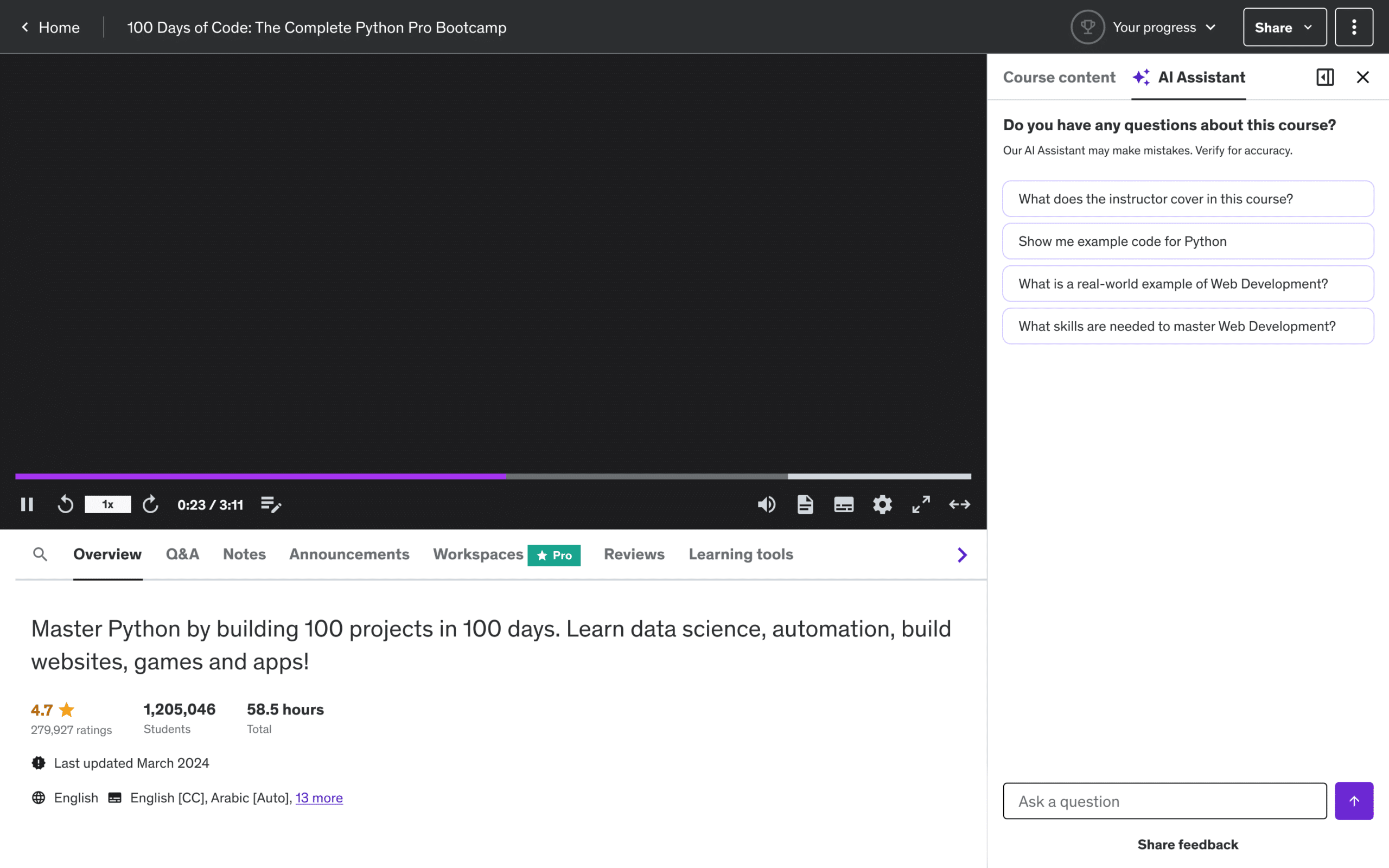View the Announcements tab
The width and height of the screenshot is (1389, 868).
349,554
